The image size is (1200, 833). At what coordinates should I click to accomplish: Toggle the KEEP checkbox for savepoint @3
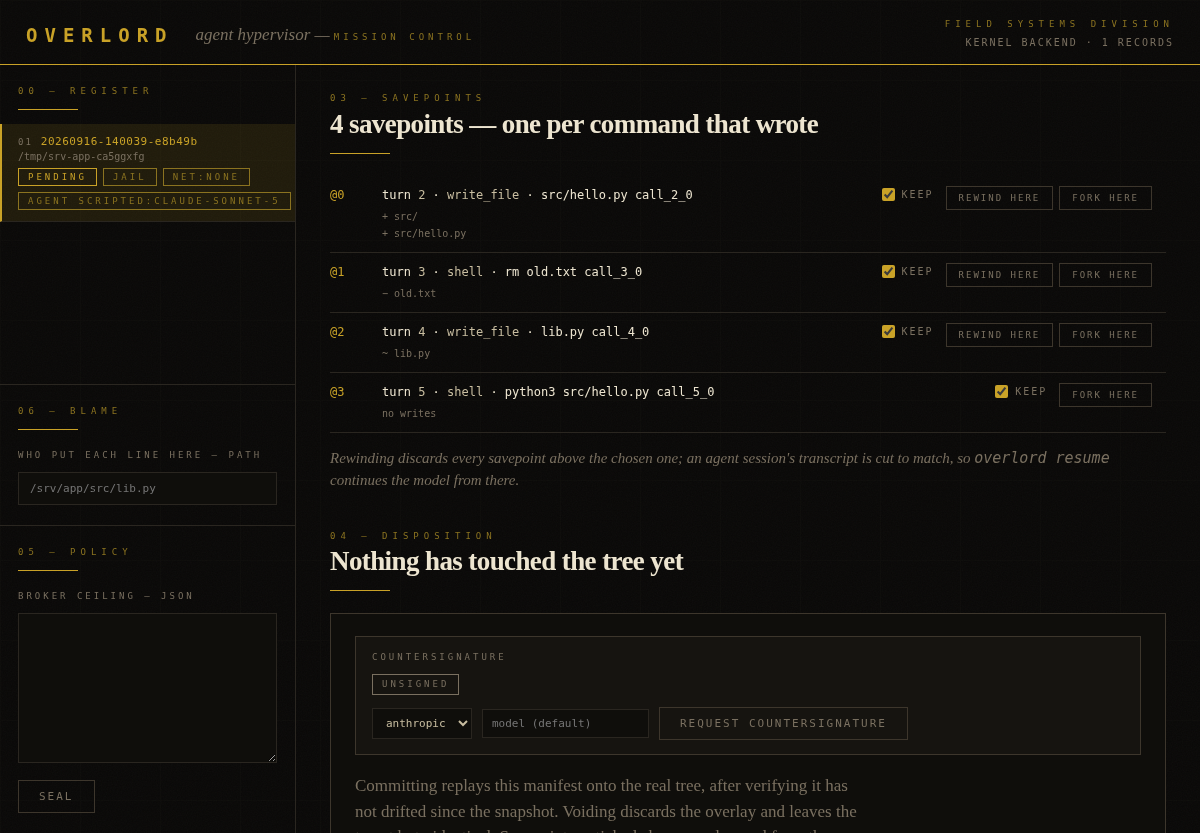click(x=1001, y=392)
